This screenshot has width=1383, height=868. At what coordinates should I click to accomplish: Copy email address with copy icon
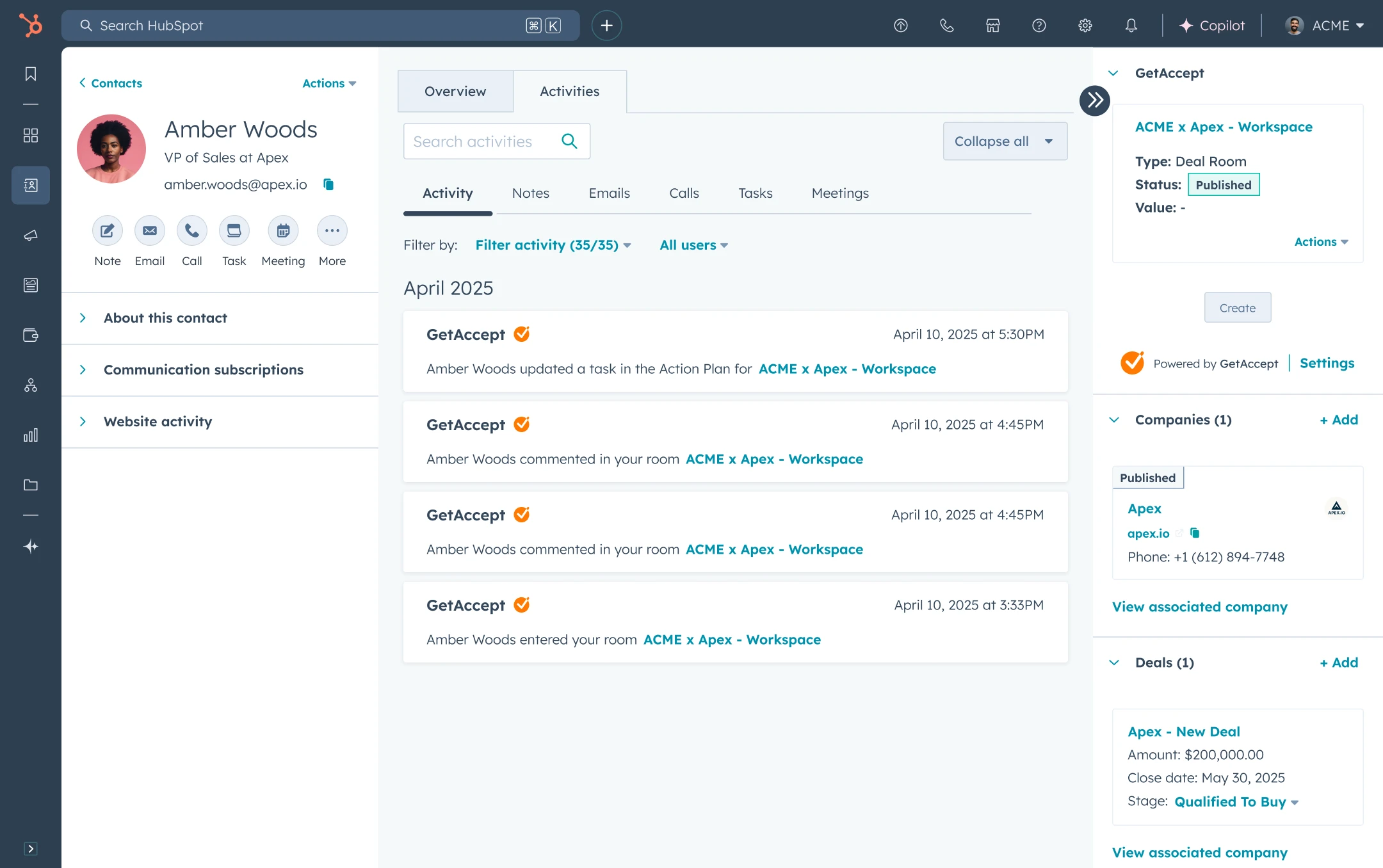pos(328,184)
